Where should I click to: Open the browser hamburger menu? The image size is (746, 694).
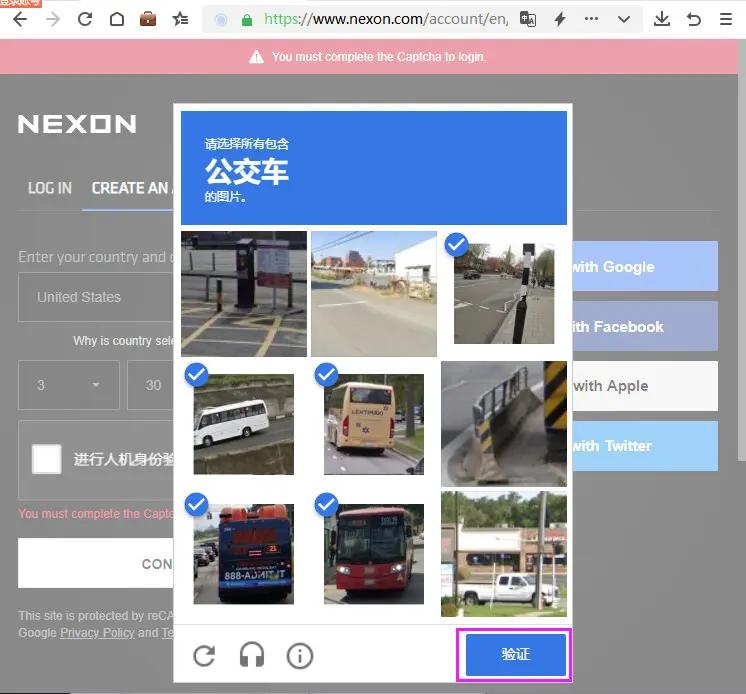coord(726,19)
